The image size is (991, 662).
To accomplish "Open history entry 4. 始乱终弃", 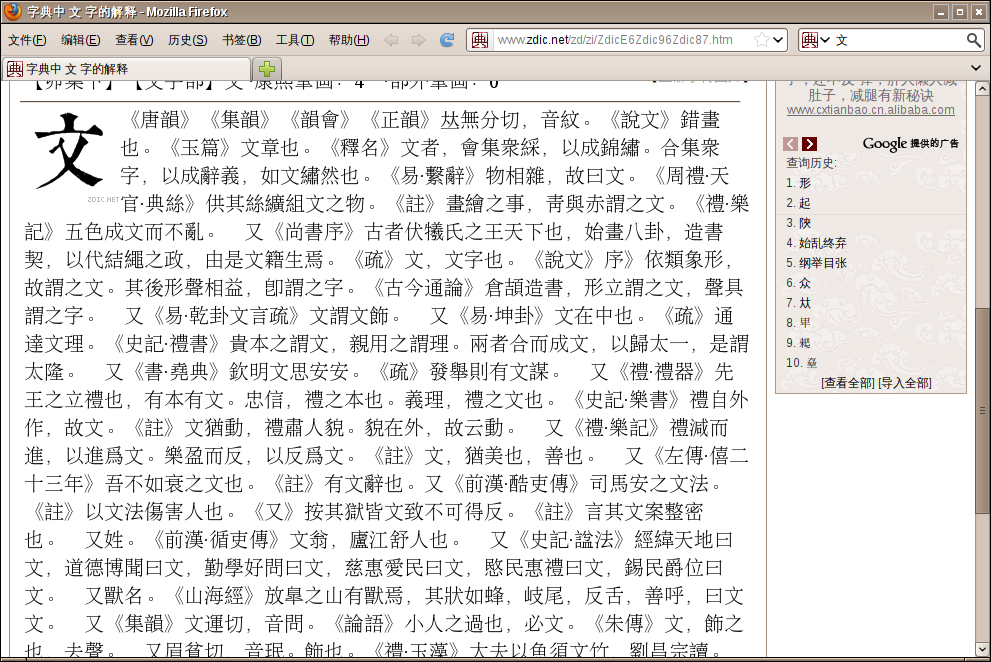I will click(x=816, y=243).
